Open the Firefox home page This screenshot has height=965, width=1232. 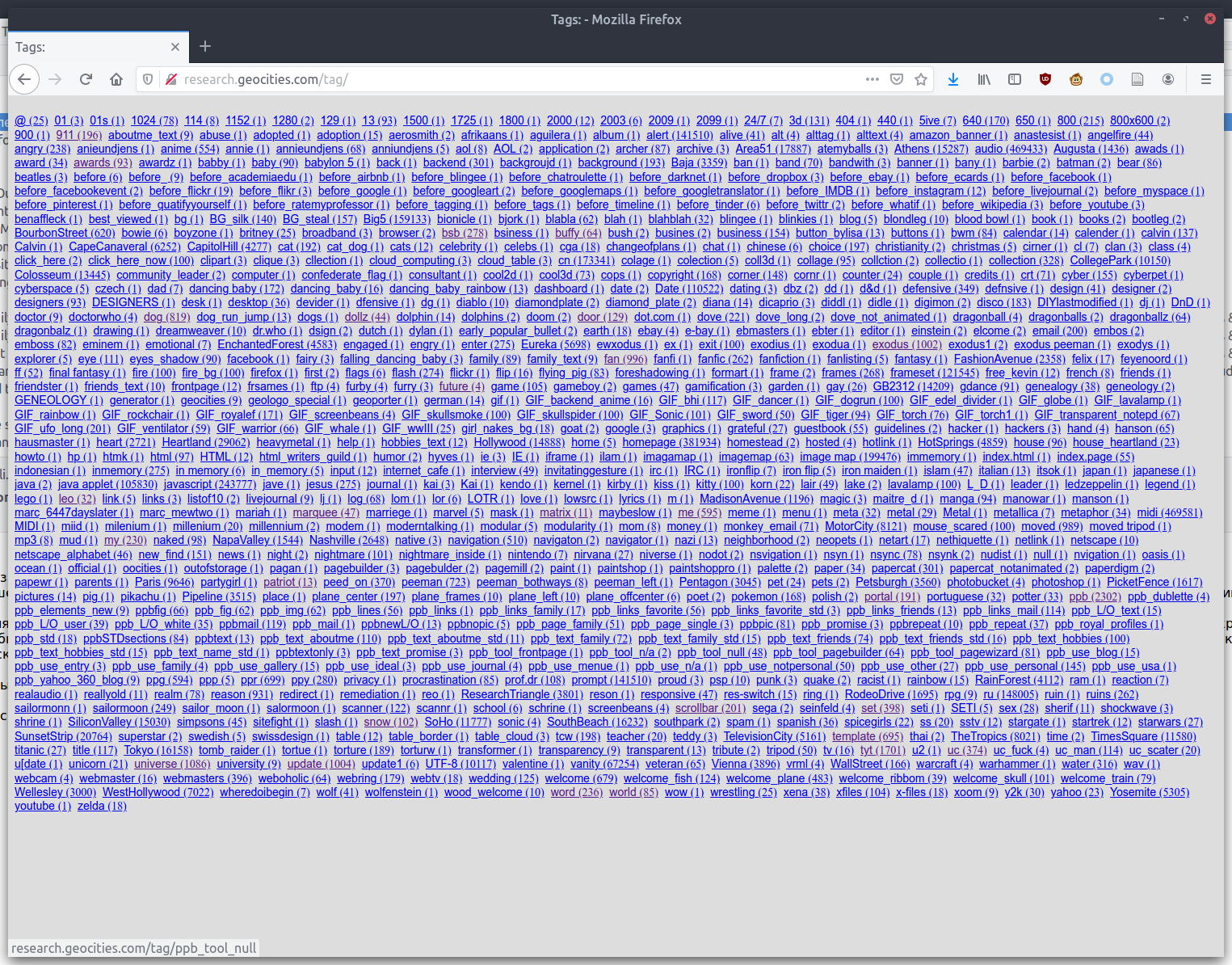116,79
